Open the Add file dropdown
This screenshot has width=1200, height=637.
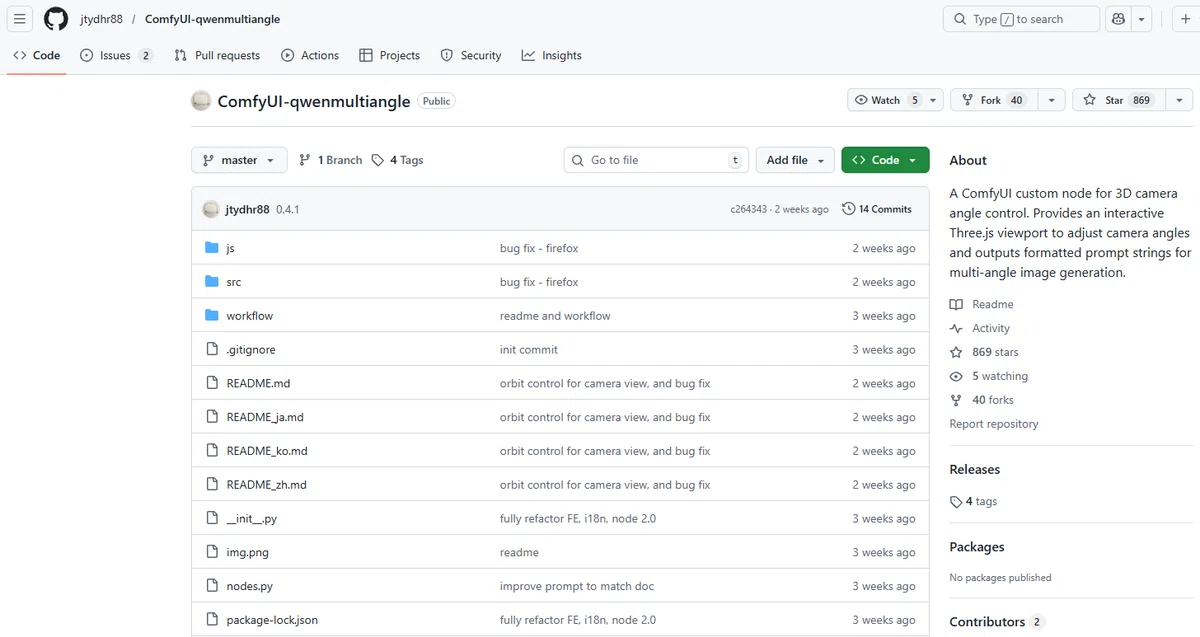point(795,160)
